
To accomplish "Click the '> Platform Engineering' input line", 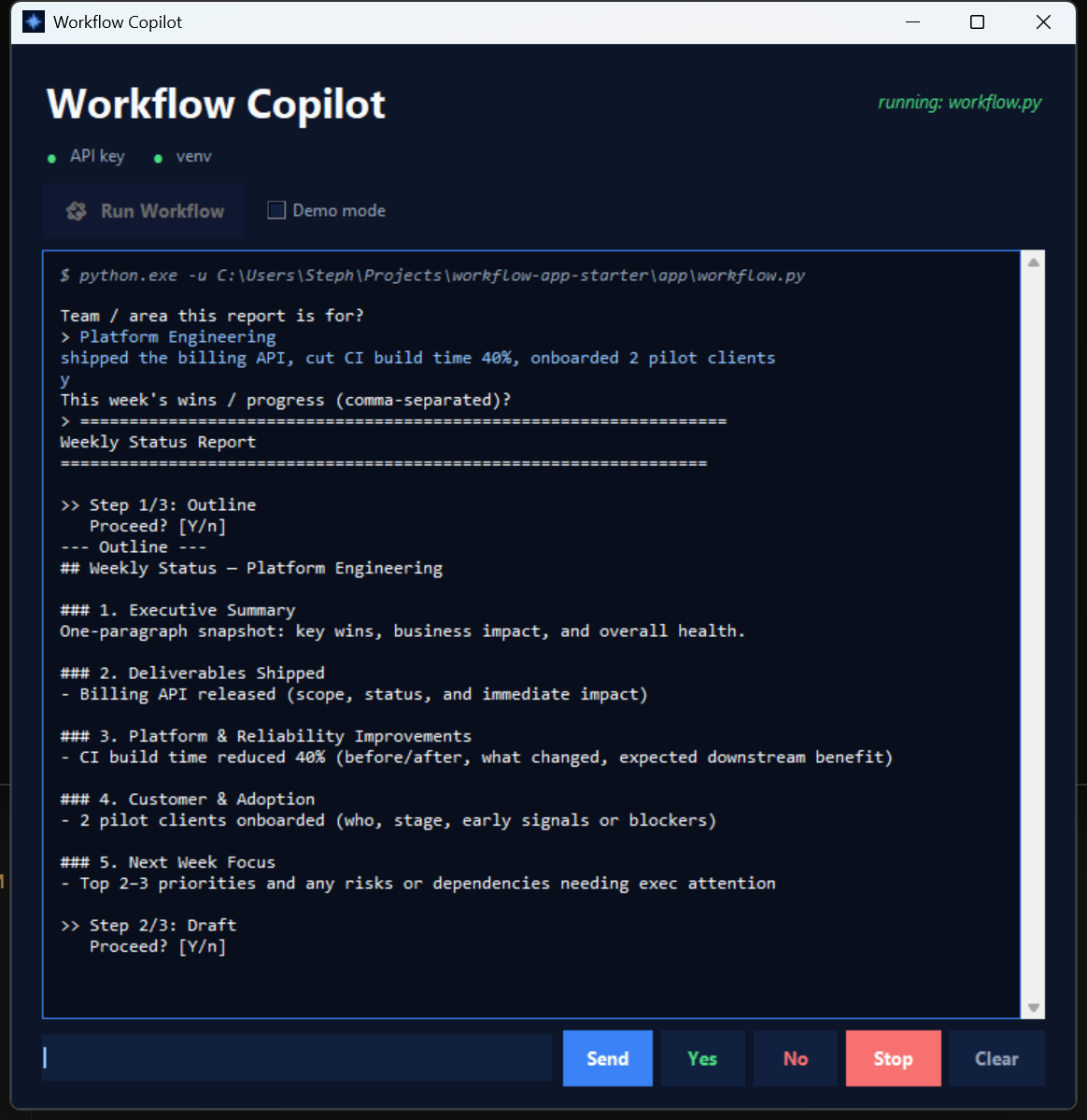I will [168, 336].
